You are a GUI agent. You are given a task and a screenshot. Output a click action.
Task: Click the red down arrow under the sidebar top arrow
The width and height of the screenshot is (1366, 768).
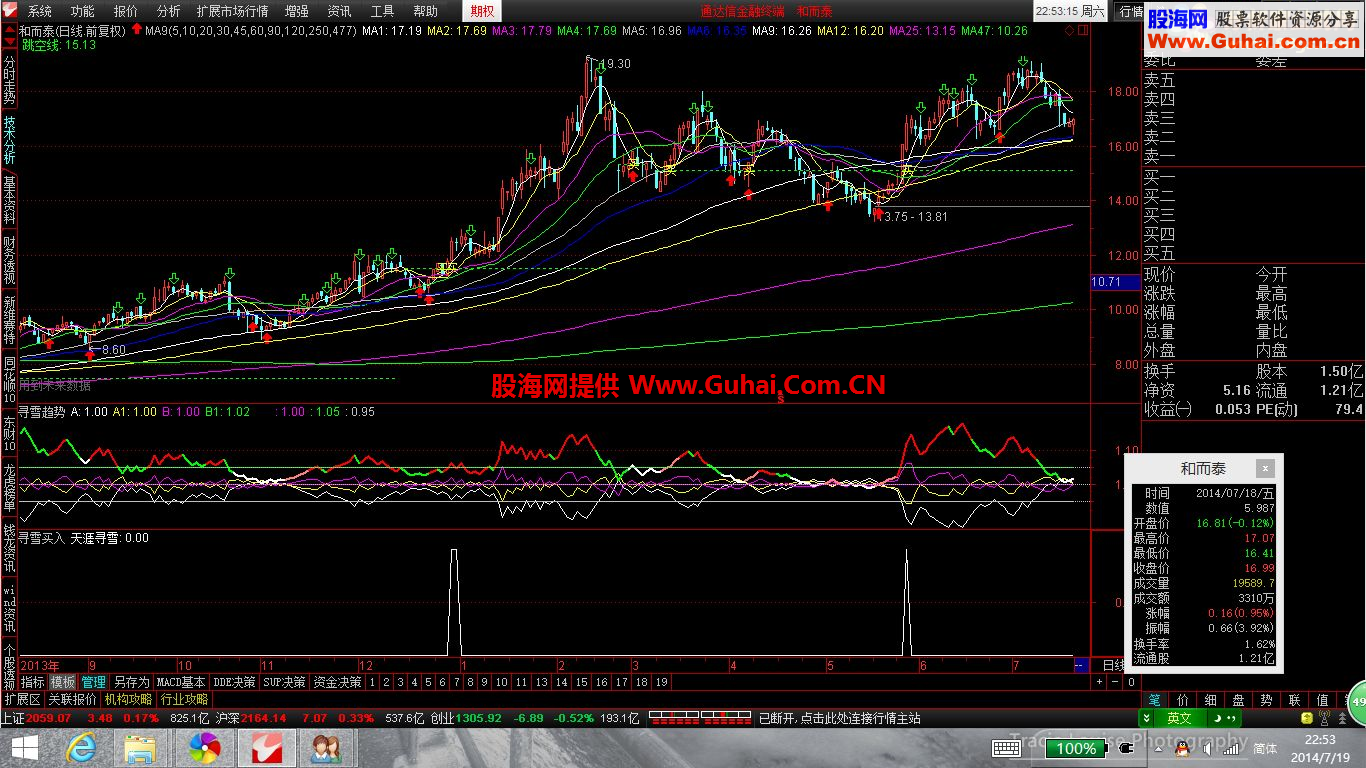pos(10,41)
